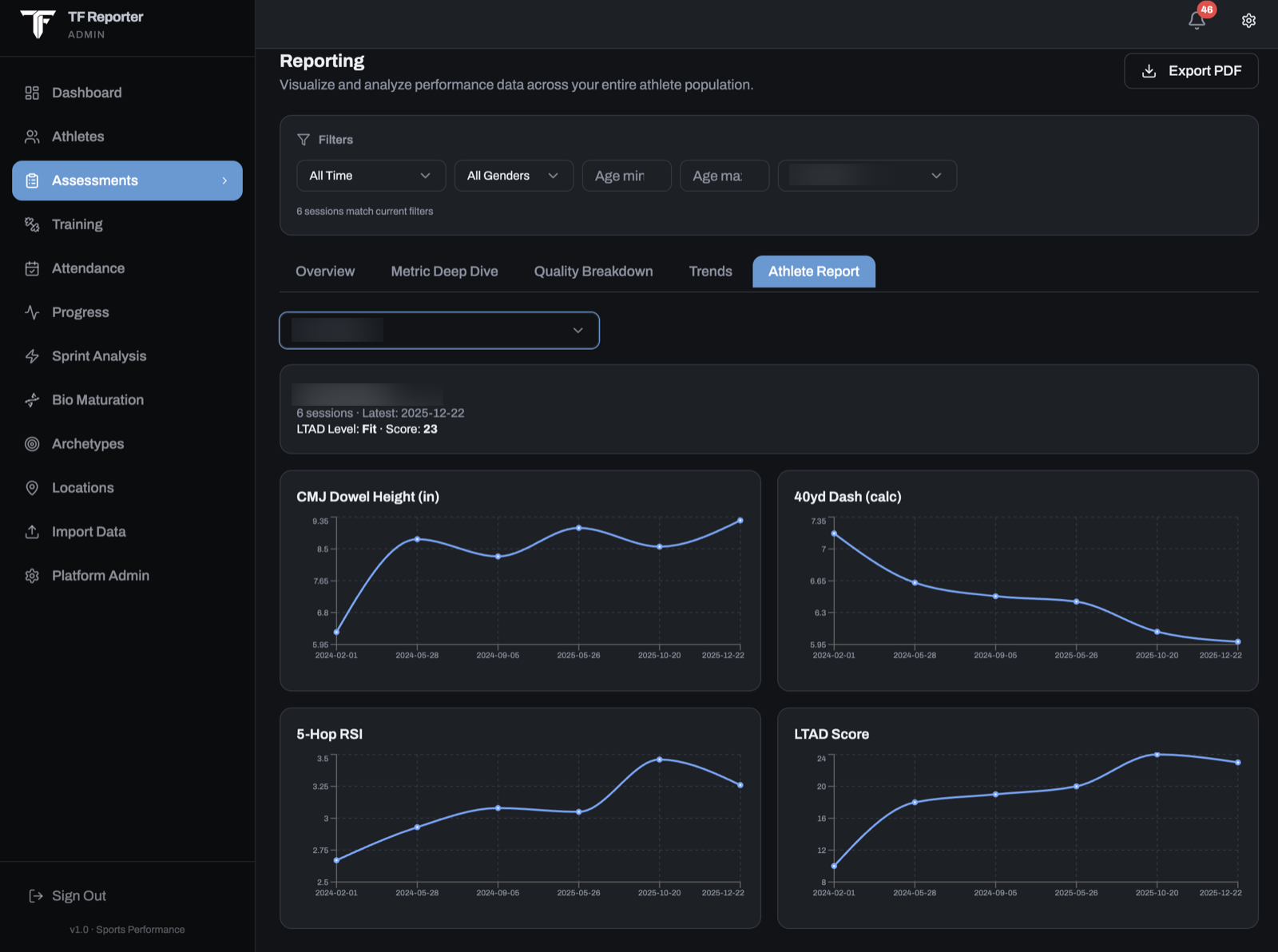Switch to the Trends tab

point(710,272)
